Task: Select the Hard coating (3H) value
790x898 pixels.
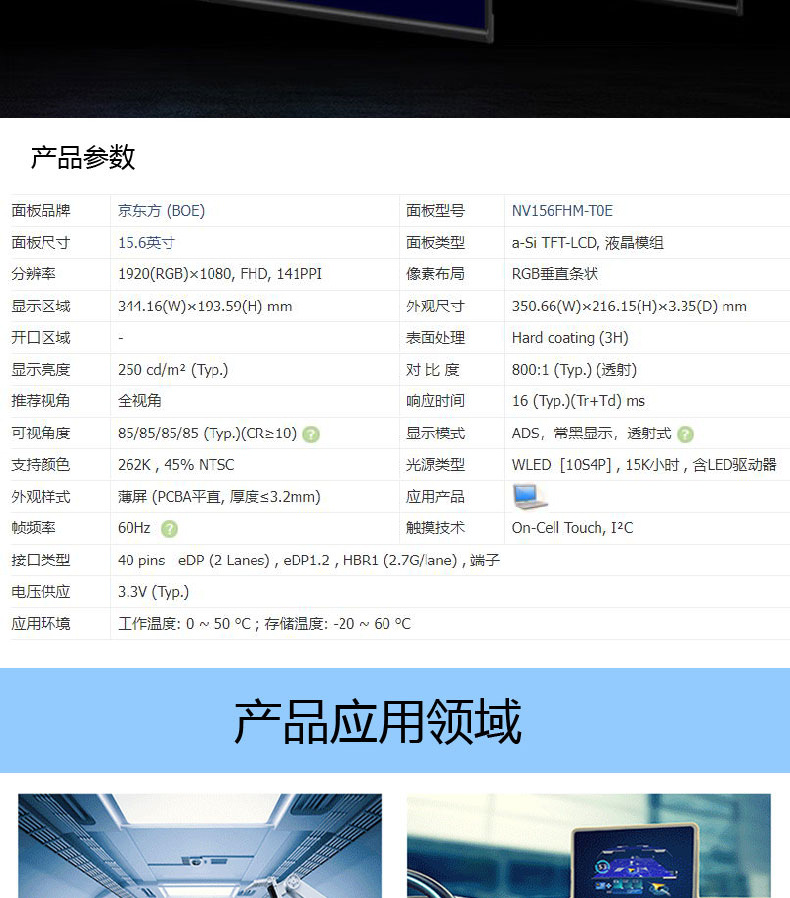Action: coord(570,338)
